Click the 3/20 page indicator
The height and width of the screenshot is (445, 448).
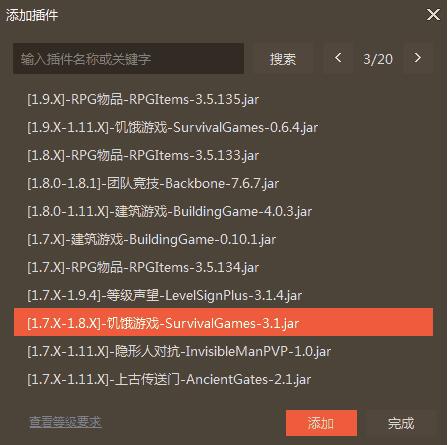pyautogui.click(x=378, y=59)
